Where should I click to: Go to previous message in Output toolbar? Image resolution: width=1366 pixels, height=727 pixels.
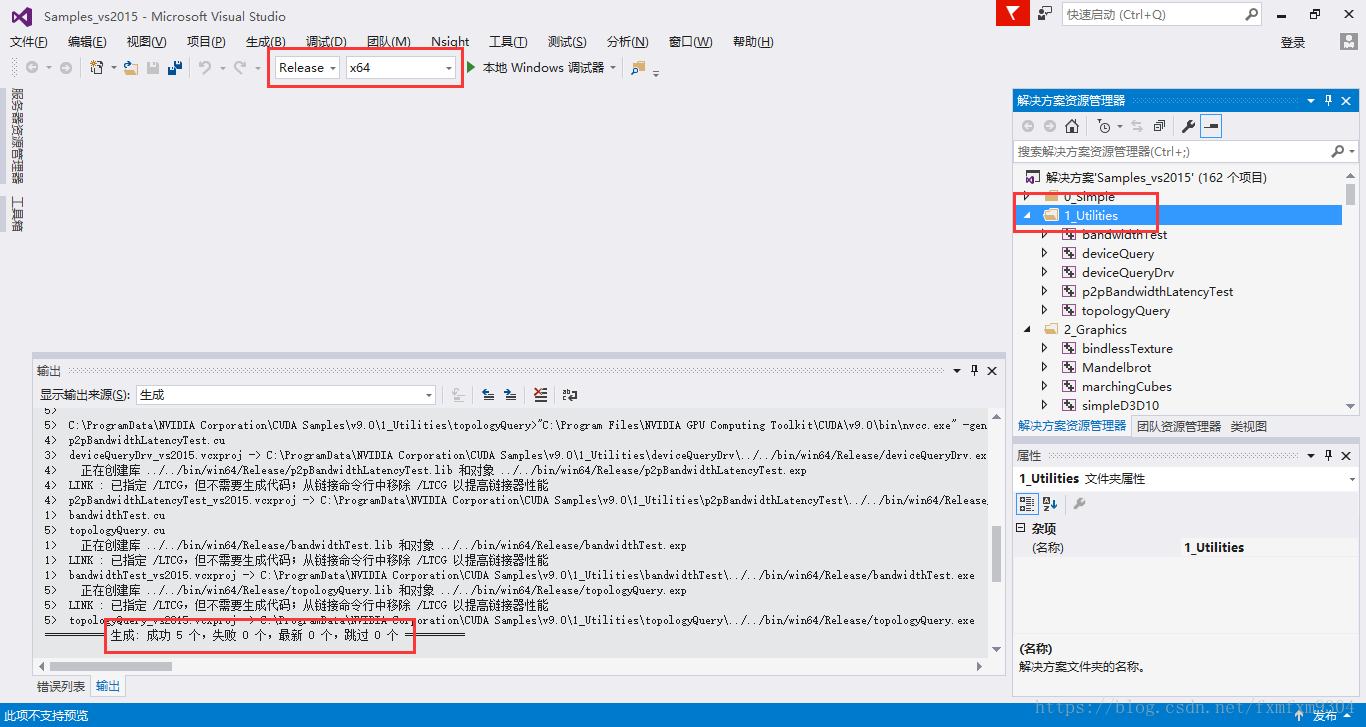[488, 395]
